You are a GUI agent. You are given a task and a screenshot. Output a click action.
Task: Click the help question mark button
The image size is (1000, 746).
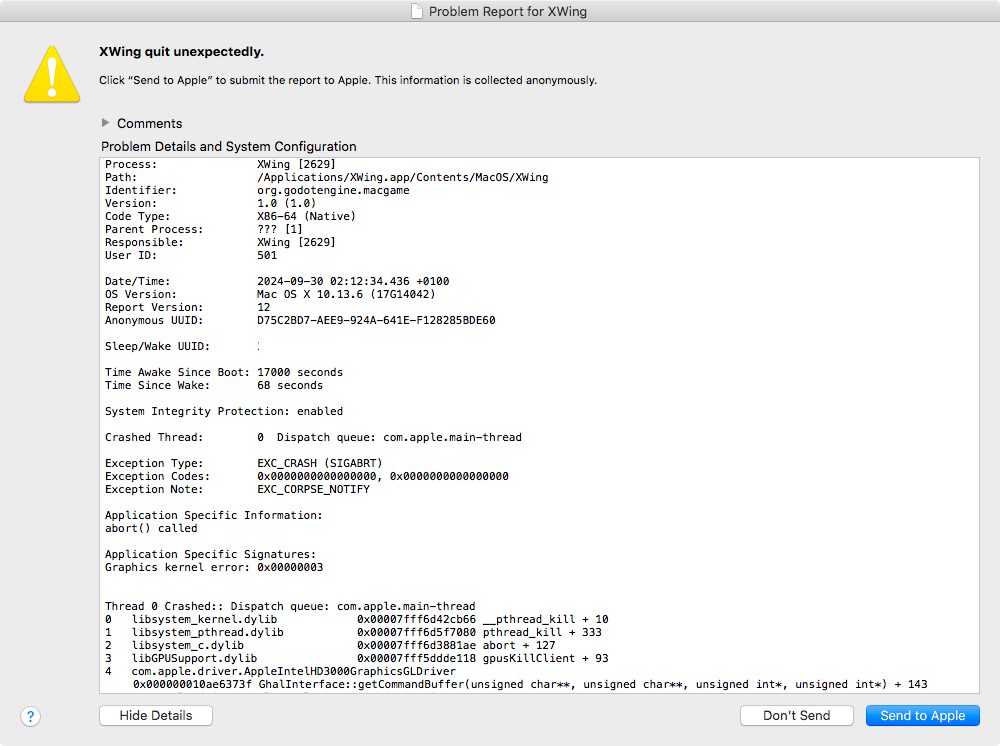click(x=31, y=716)
